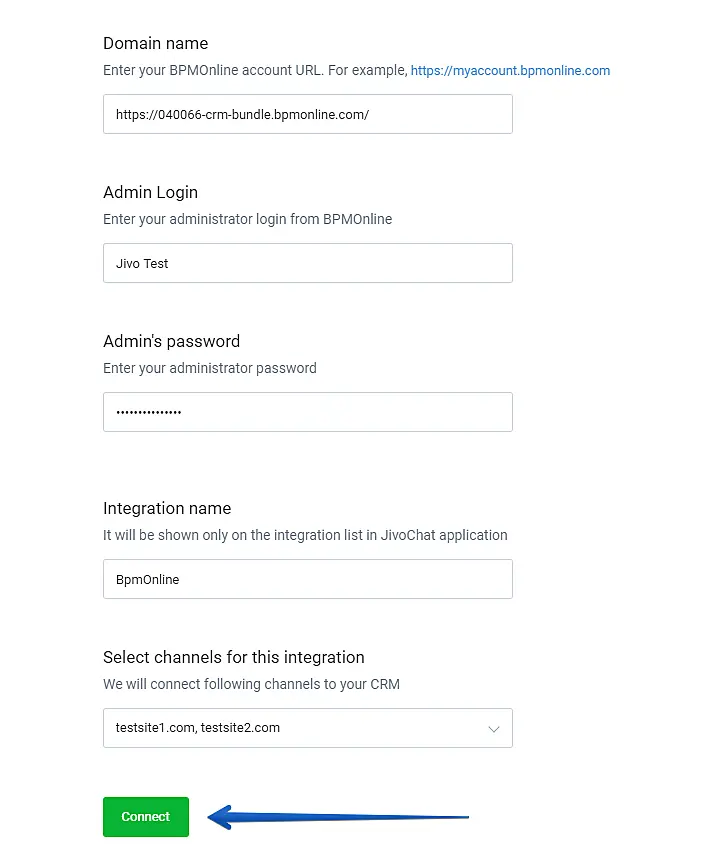Click the "Admin Login" heading label
The height and width of the screenshot is (868, 718).
[150, 192]
